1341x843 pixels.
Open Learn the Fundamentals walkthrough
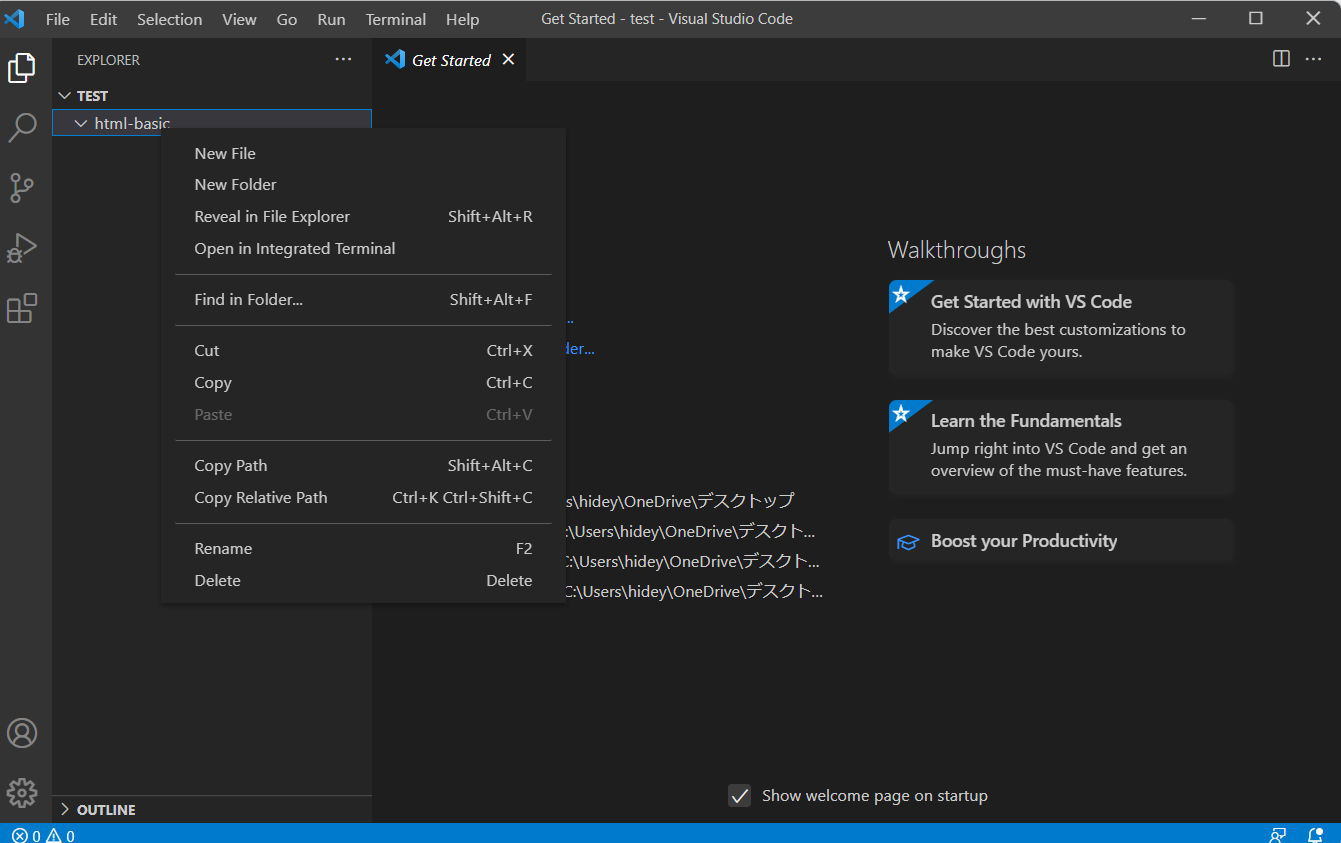[1062, 446]
